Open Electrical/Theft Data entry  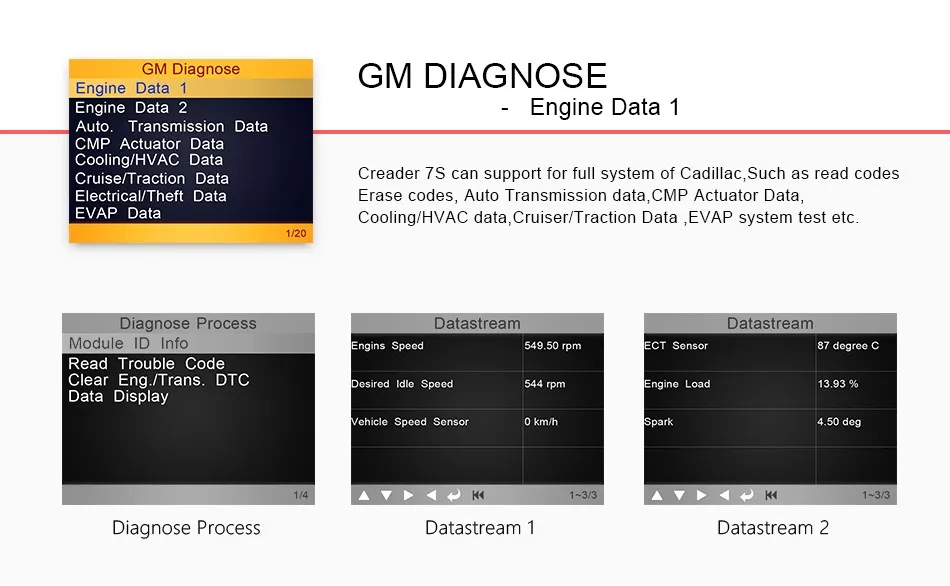[150, 196]
